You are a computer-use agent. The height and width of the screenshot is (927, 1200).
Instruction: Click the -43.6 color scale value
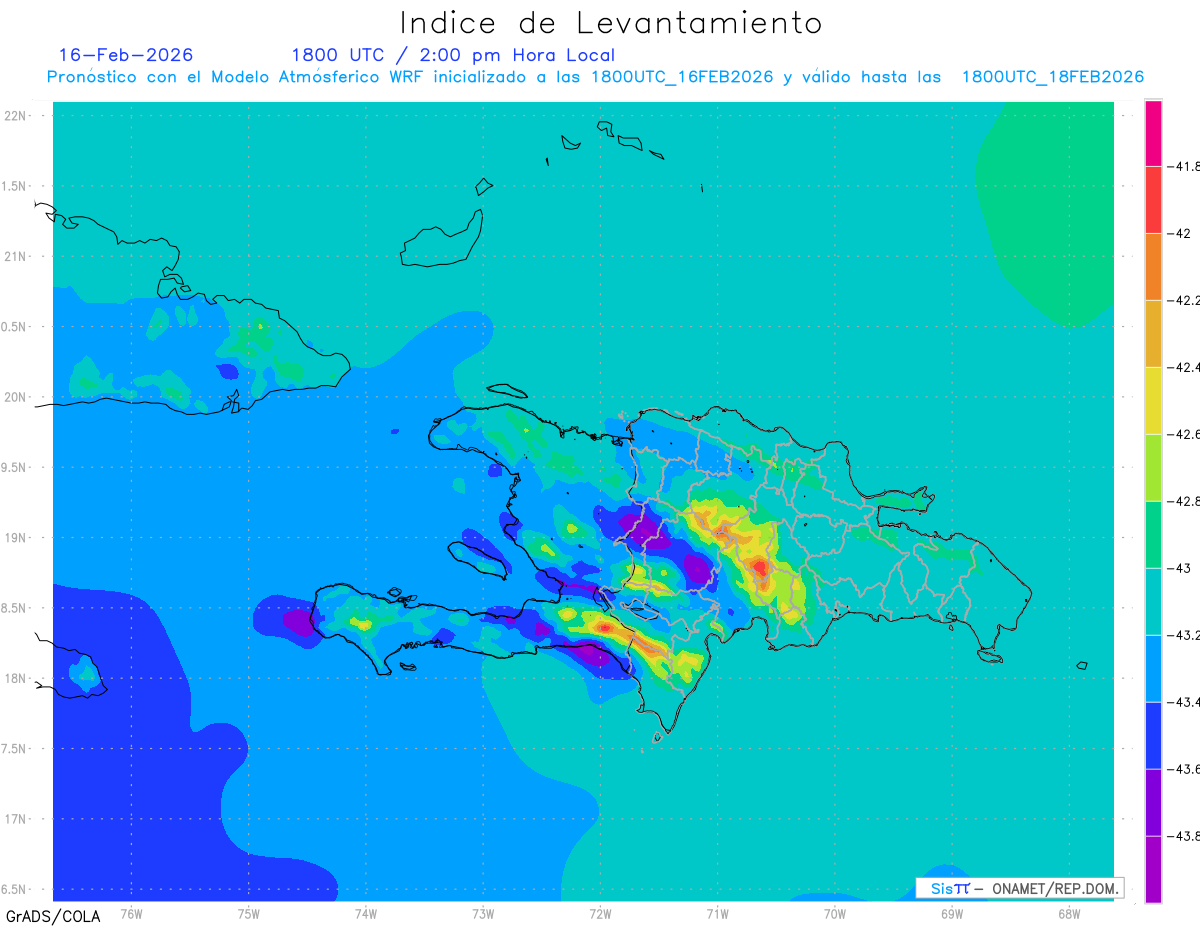pos(1183,769)
